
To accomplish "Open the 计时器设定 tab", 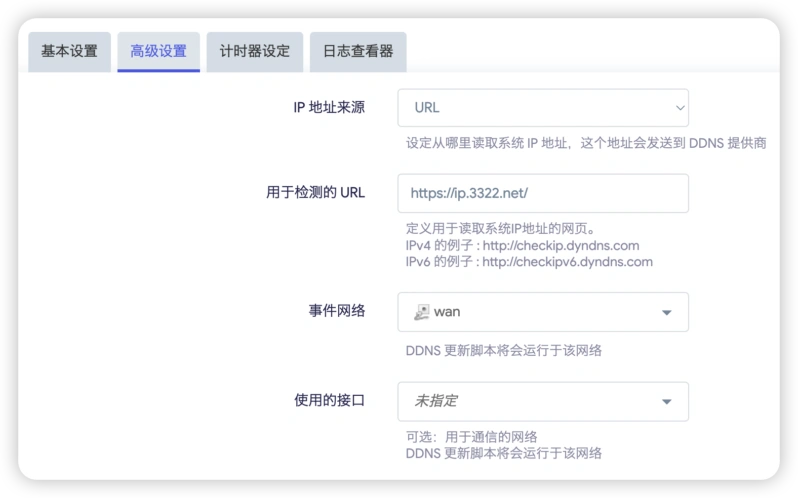I will coord(254,51).
